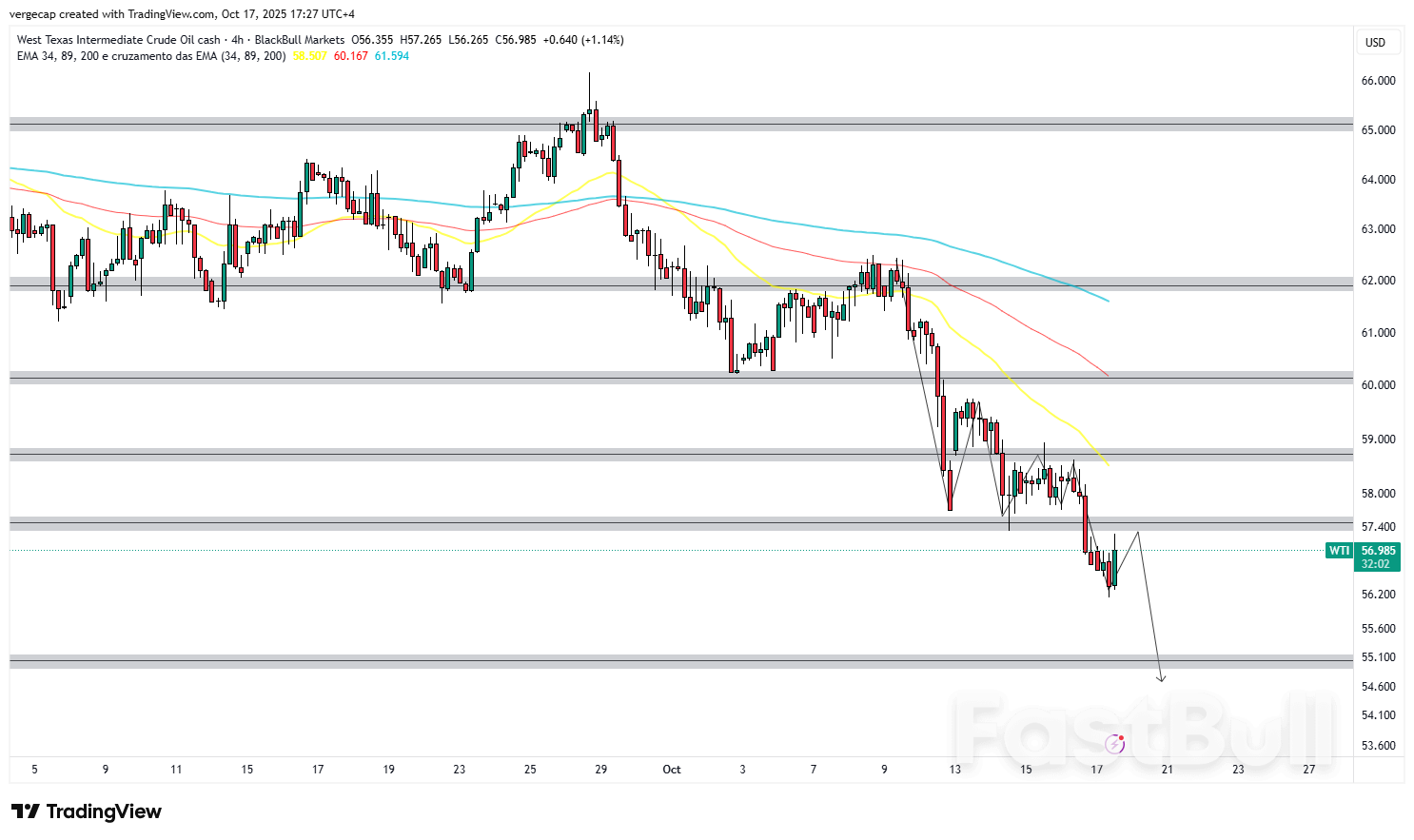1414x840 pixels.
Task: Click the FastBull watermark logo
Action: pyautogui.click(x=1142, y=728)
